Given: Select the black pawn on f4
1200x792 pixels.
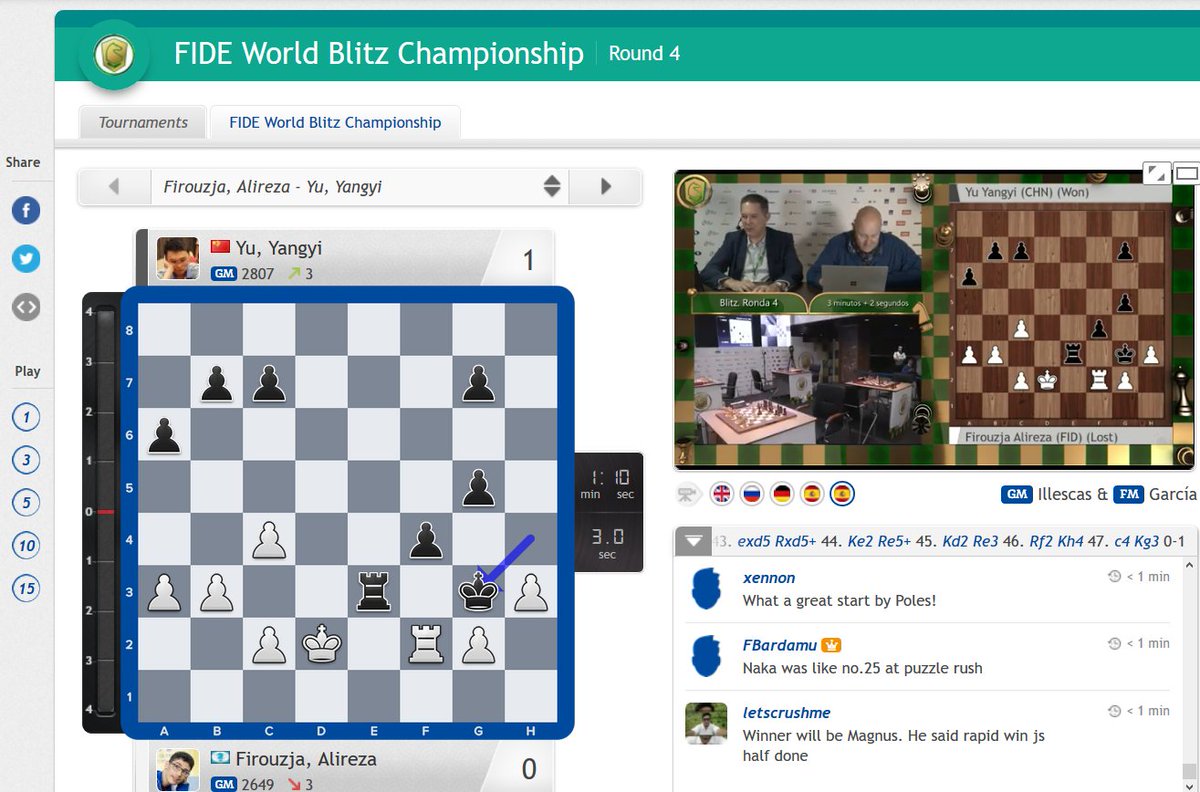Looking at the screenshot, I should [426, 540].
